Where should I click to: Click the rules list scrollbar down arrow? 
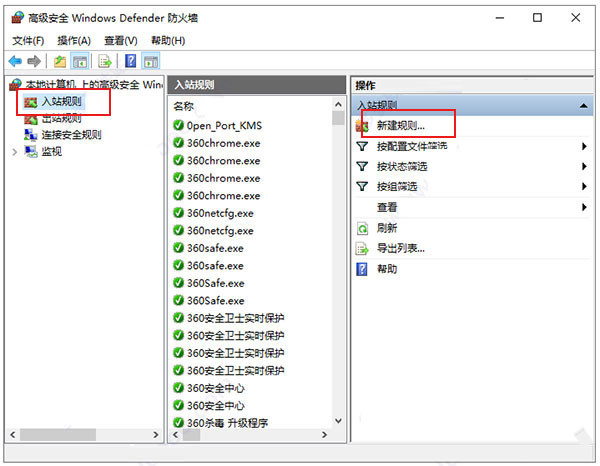click(x=337, y=421)
